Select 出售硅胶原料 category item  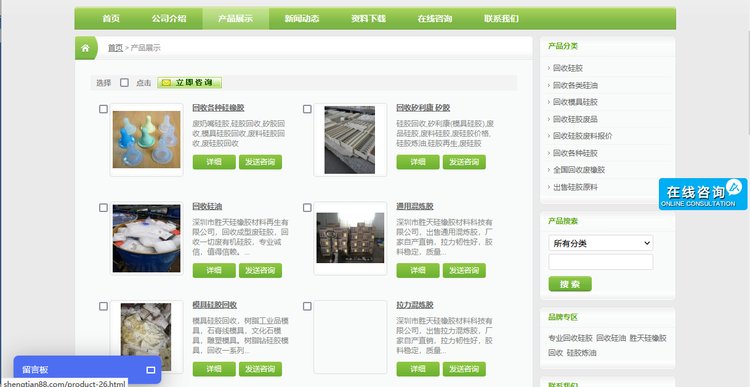pos(575,187)
